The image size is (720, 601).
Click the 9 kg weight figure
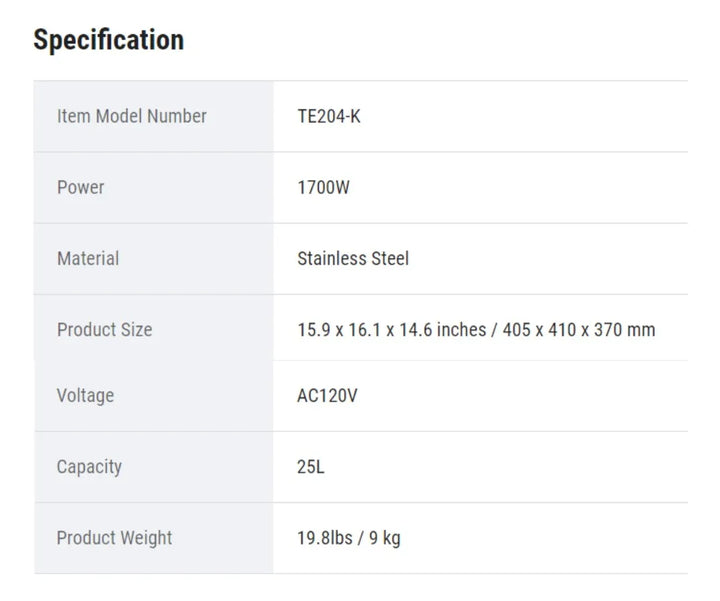click(x=385, y=537)
